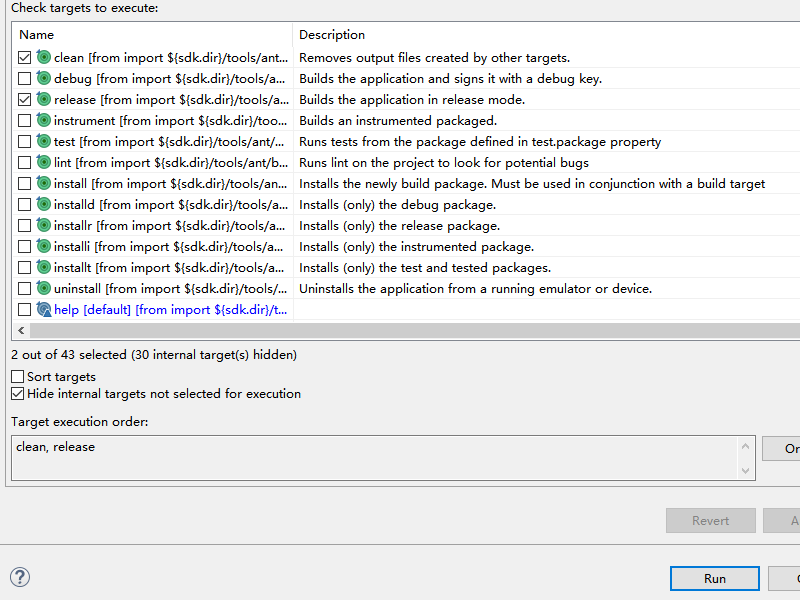Check the install target checkbox

pos(25,184)
